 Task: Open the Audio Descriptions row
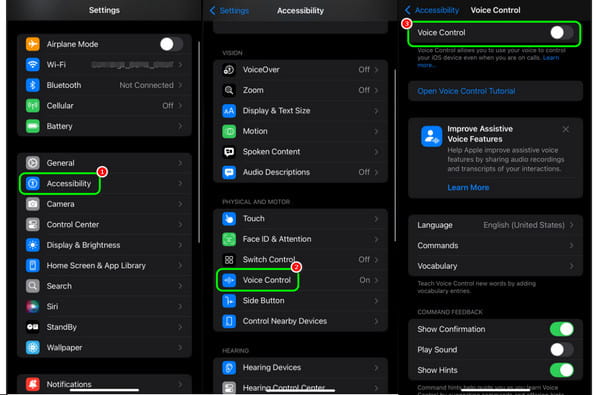click(300, 172)
